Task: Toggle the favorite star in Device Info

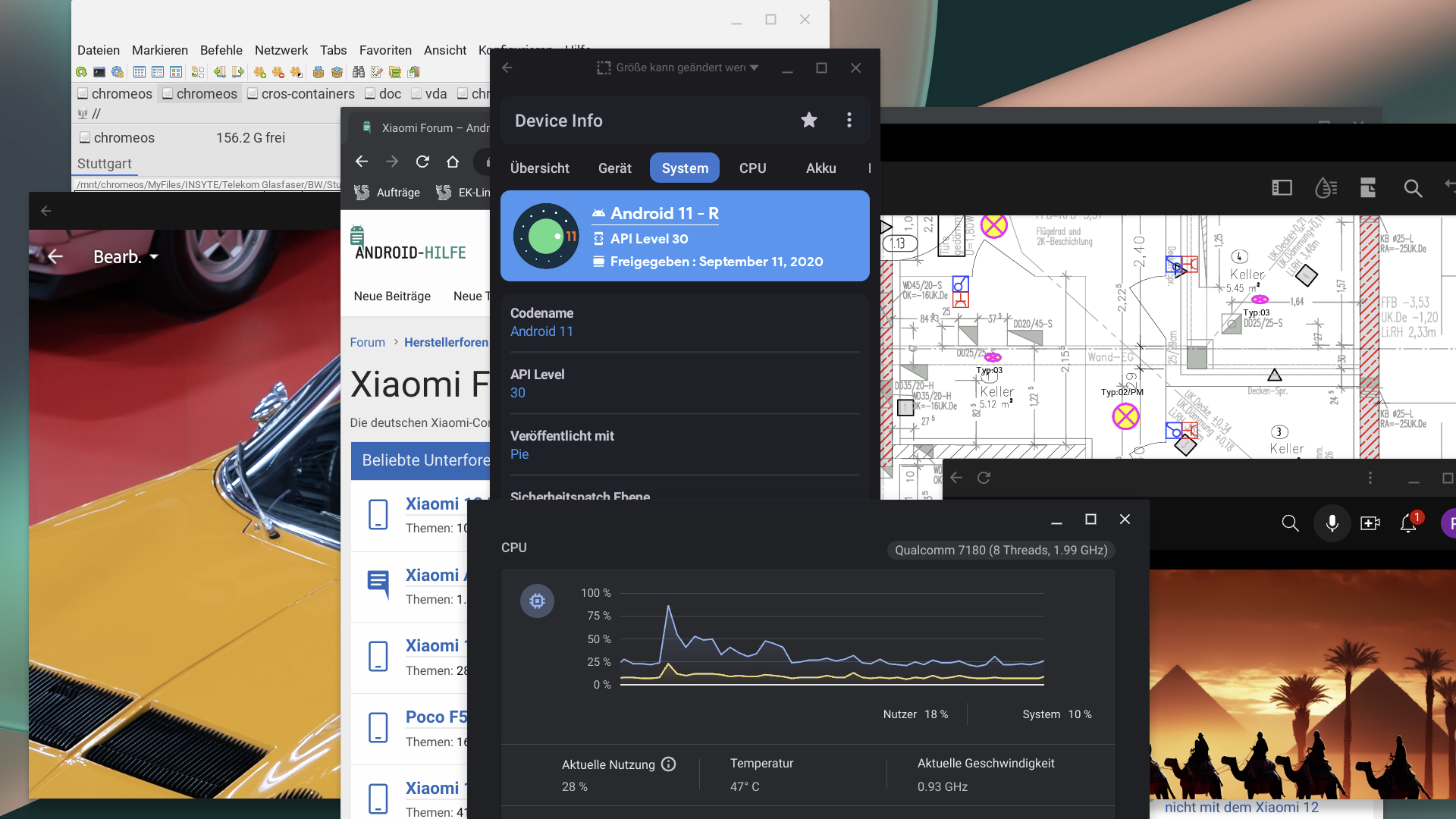Action: (x=809, y=120)
